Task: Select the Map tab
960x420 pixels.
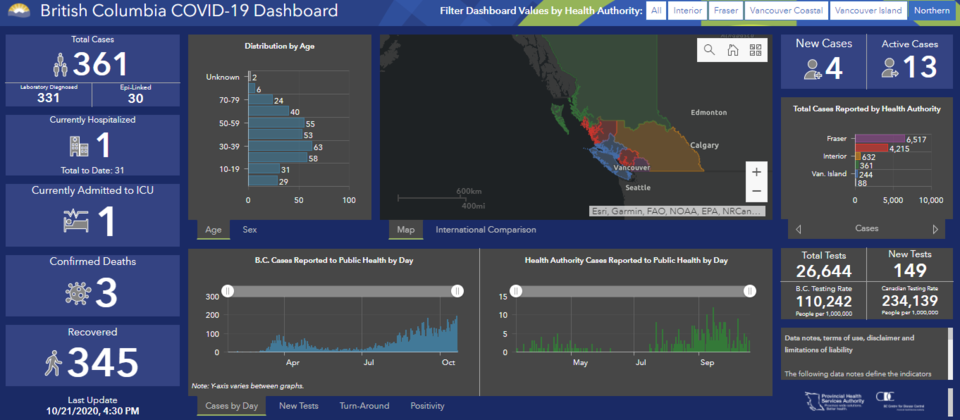Action: (x=405, y=230)
